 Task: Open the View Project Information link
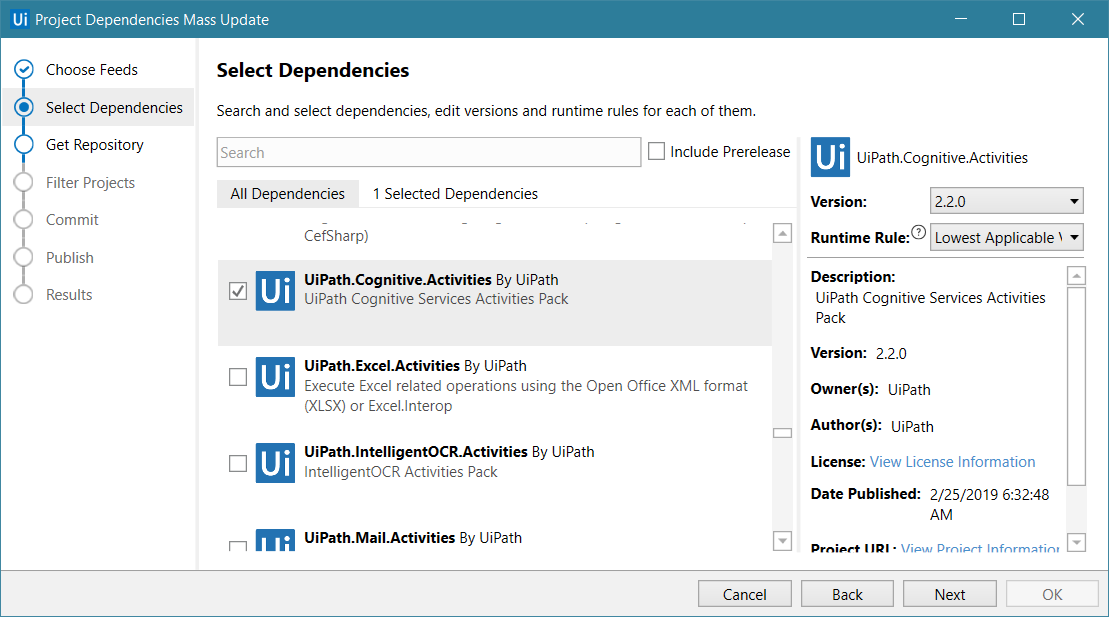coord(980,548)
